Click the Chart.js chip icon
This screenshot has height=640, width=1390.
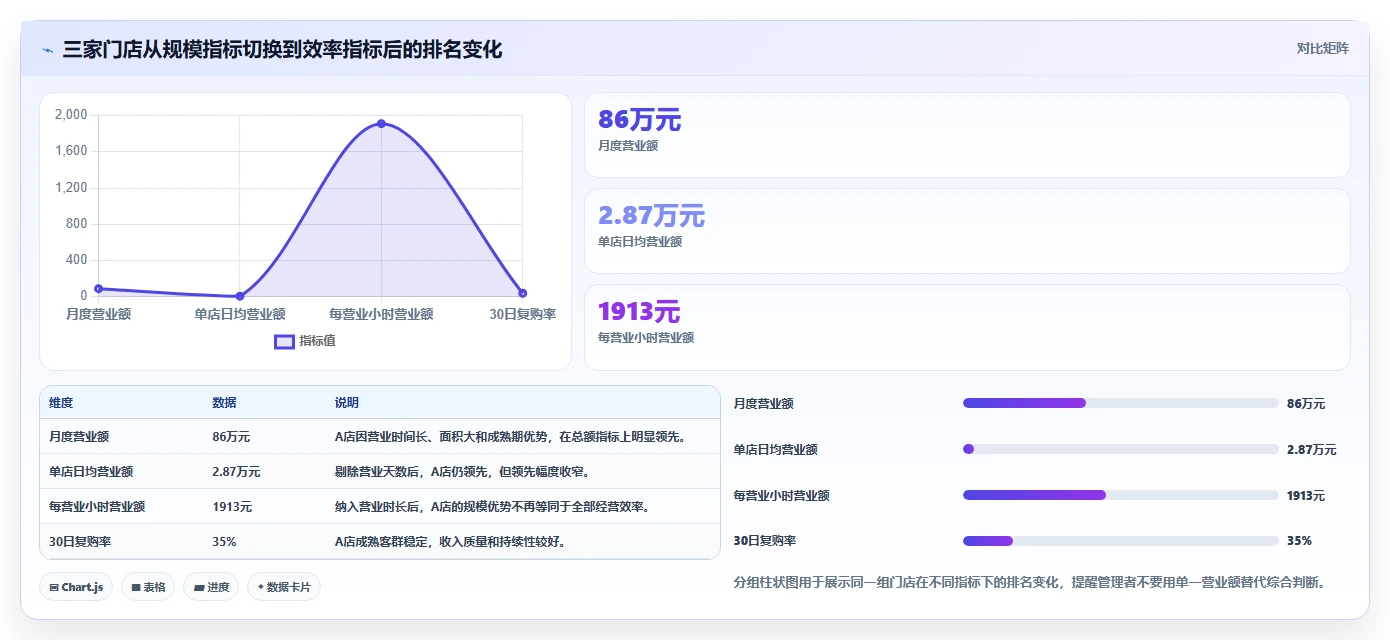click(x=53, y=588)
